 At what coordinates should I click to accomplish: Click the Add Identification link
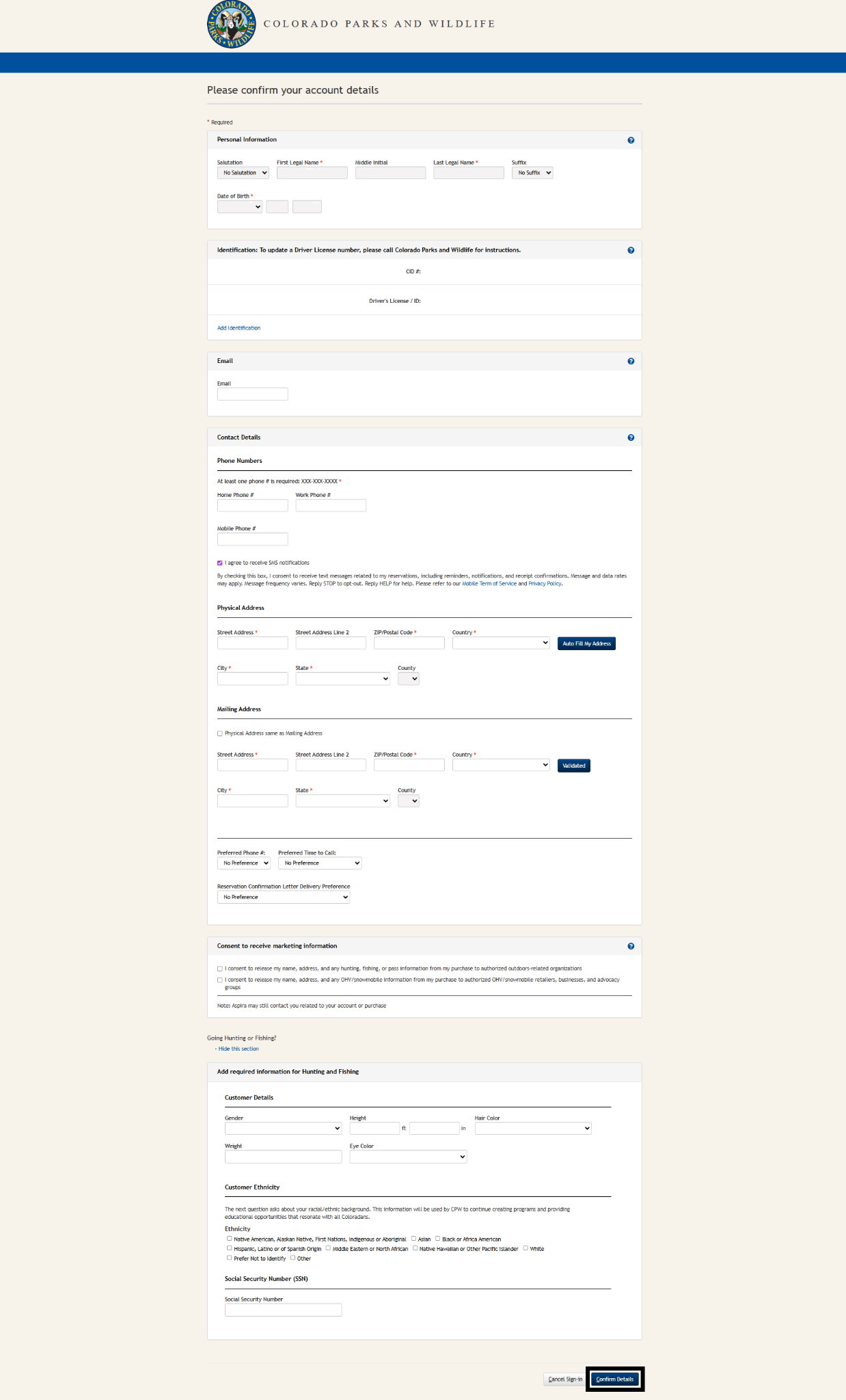click(238, 328)
